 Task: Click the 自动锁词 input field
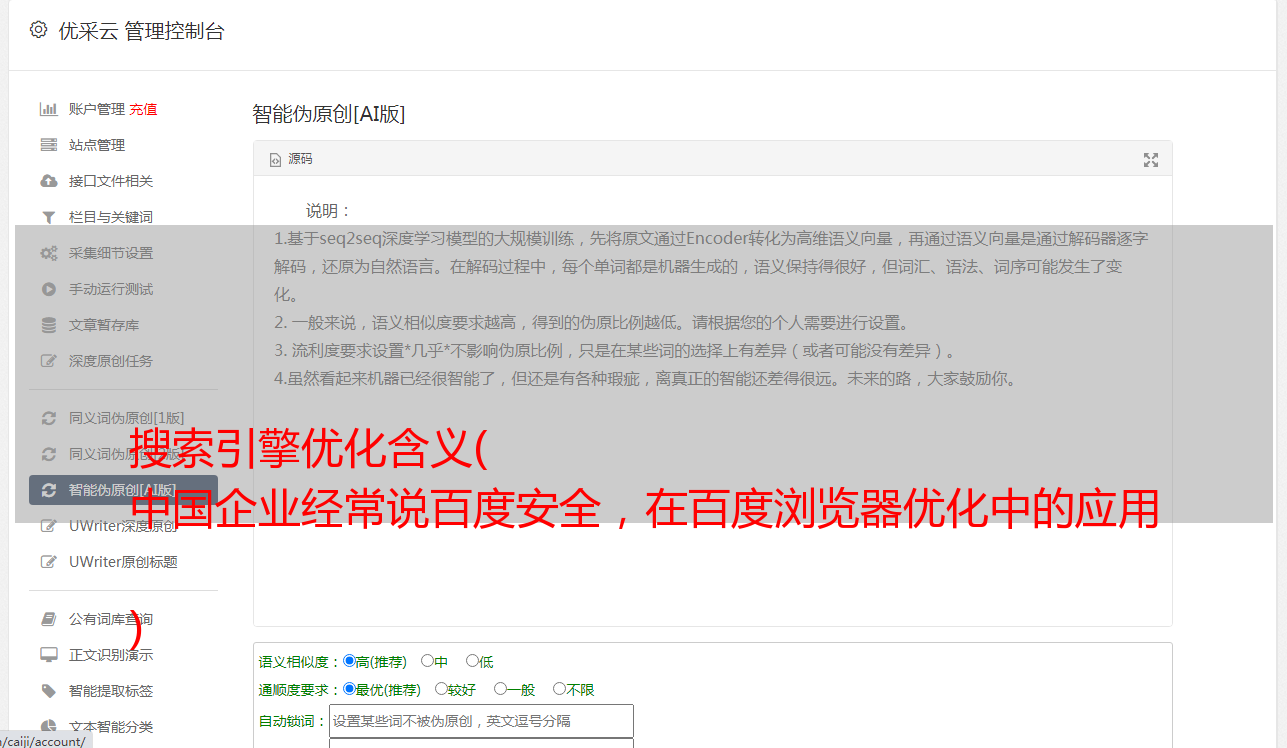tap(481, 721)
